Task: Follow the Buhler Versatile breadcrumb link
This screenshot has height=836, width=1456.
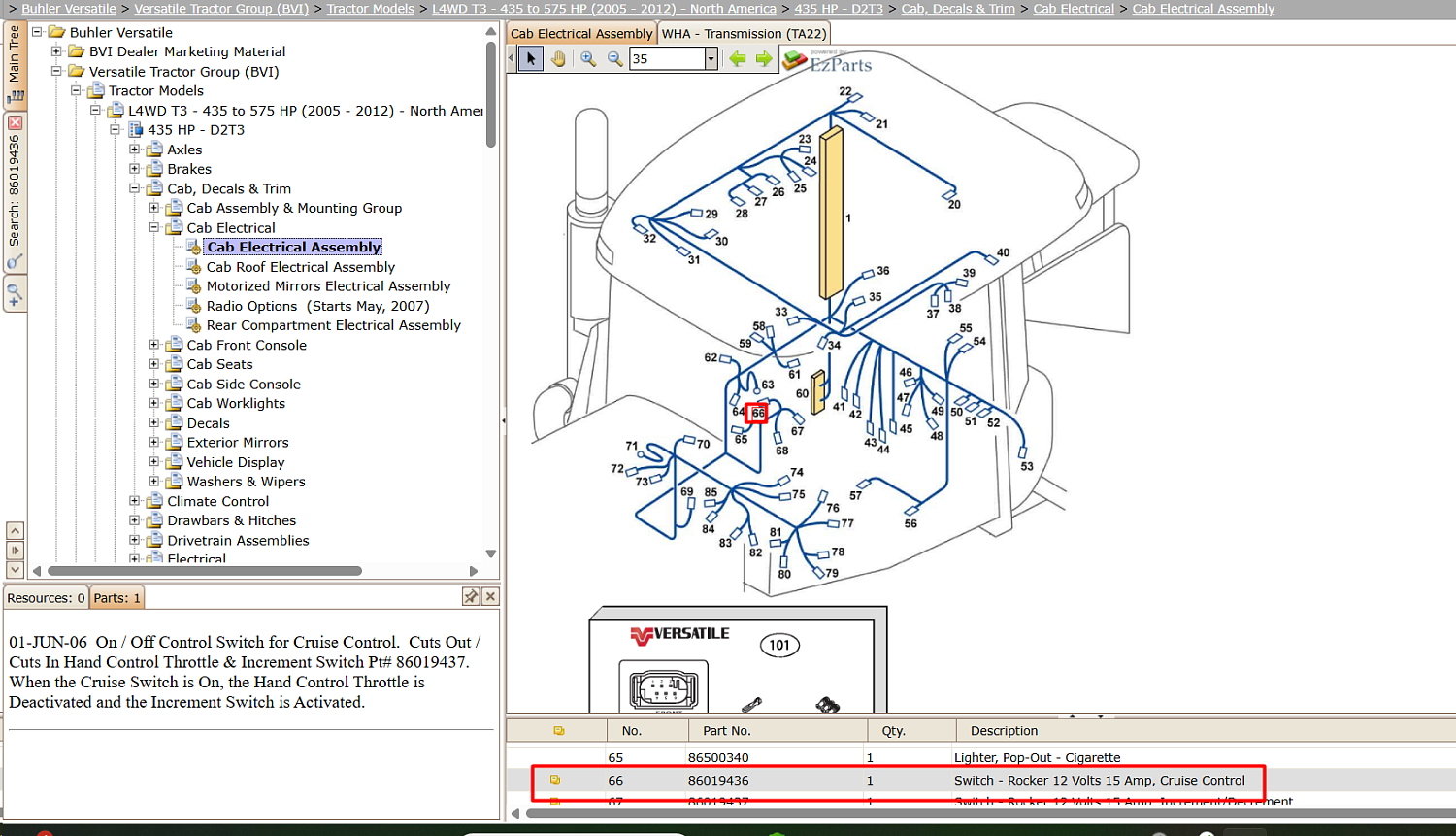Action: 69,9
